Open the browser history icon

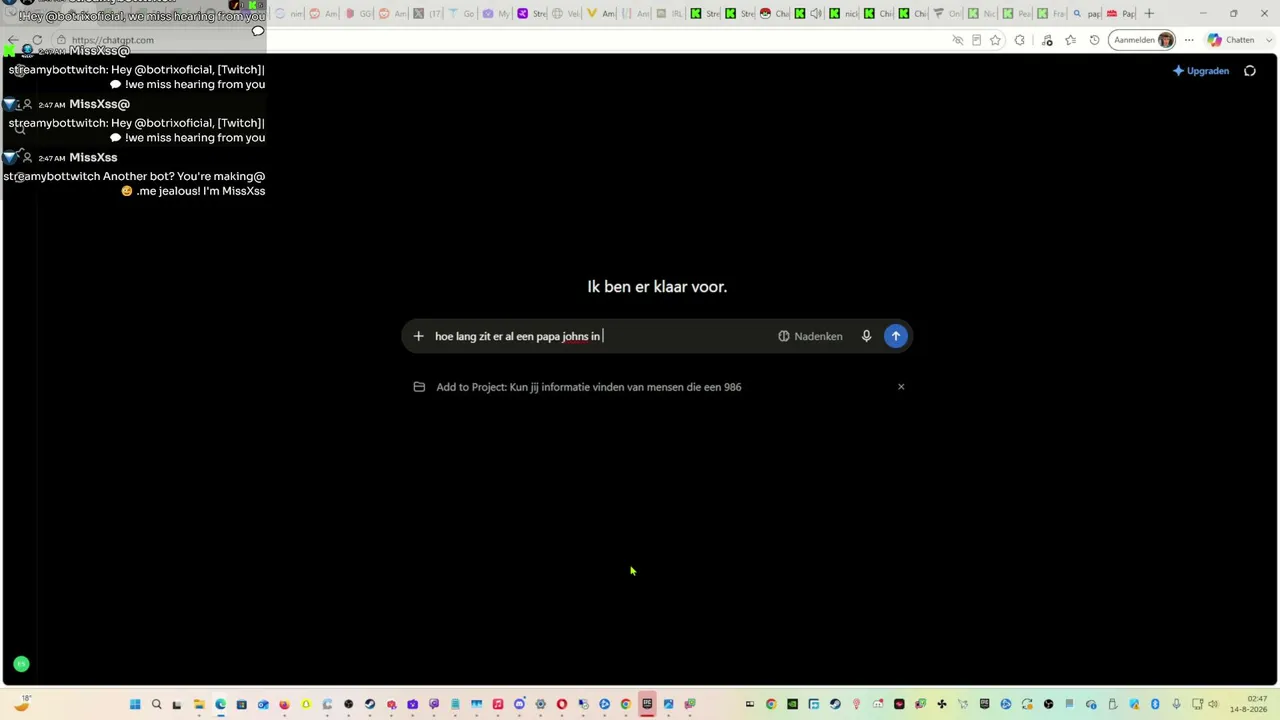(1095, 40)
